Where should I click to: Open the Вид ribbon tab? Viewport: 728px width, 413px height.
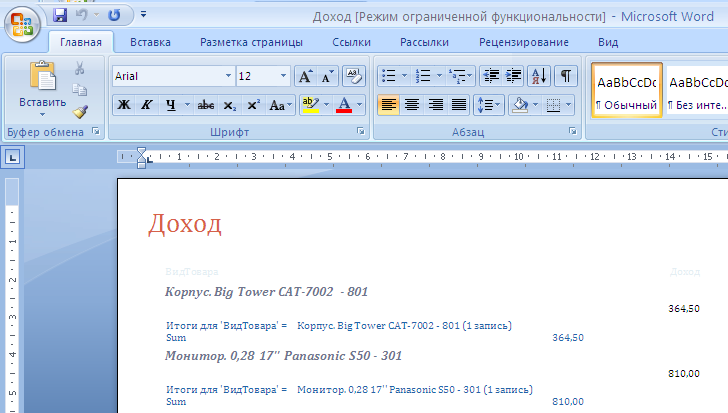click(x=608, y=42)
